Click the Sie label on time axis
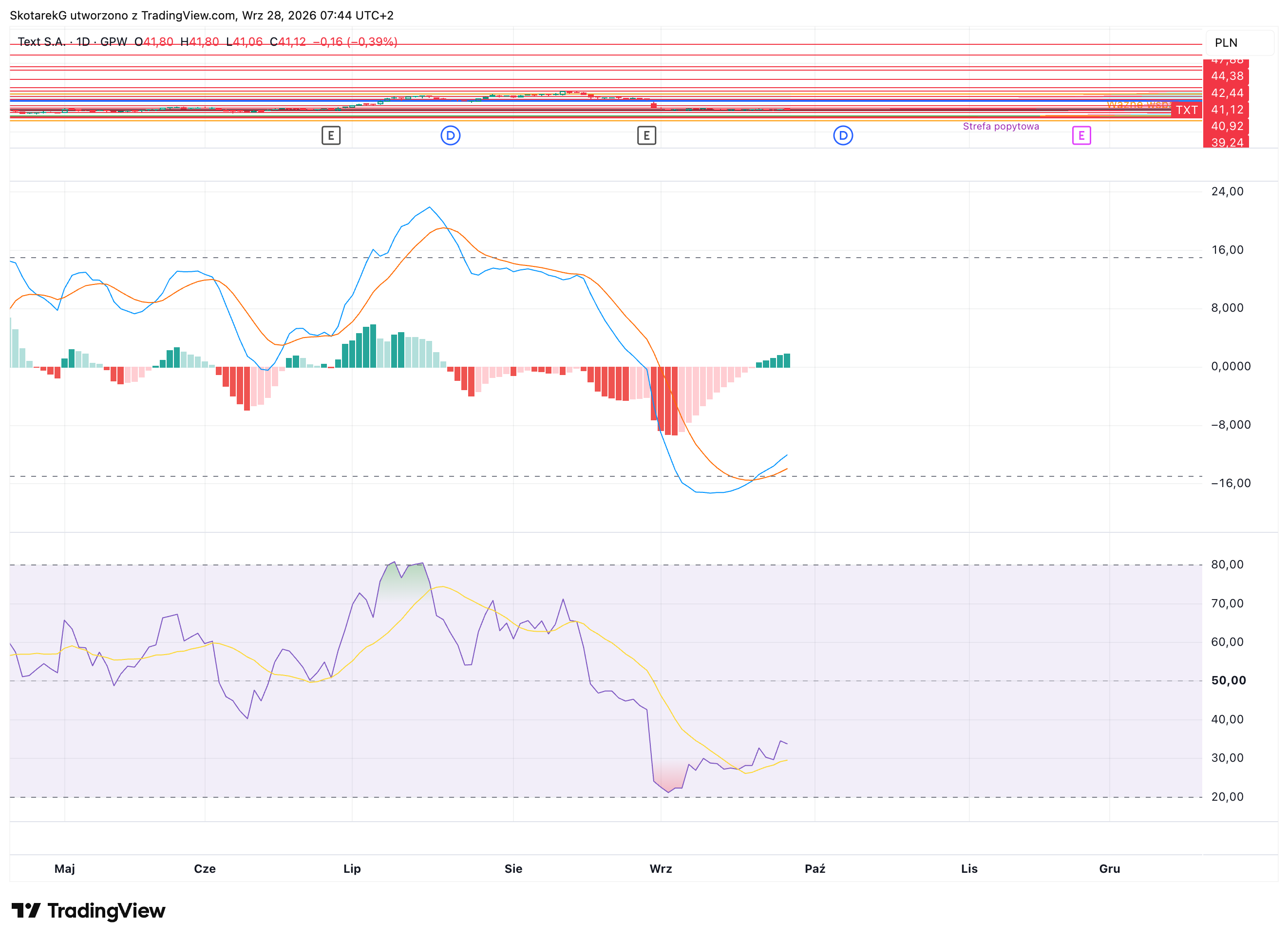The height and width of the screenshot is (940, 1288). point(513,869)
